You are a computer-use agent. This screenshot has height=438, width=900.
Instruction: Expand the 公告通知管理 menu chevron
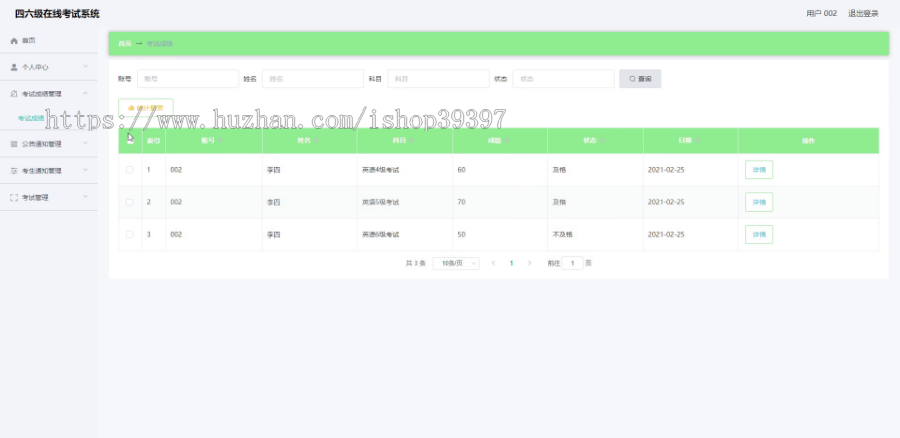pos(86,144)
